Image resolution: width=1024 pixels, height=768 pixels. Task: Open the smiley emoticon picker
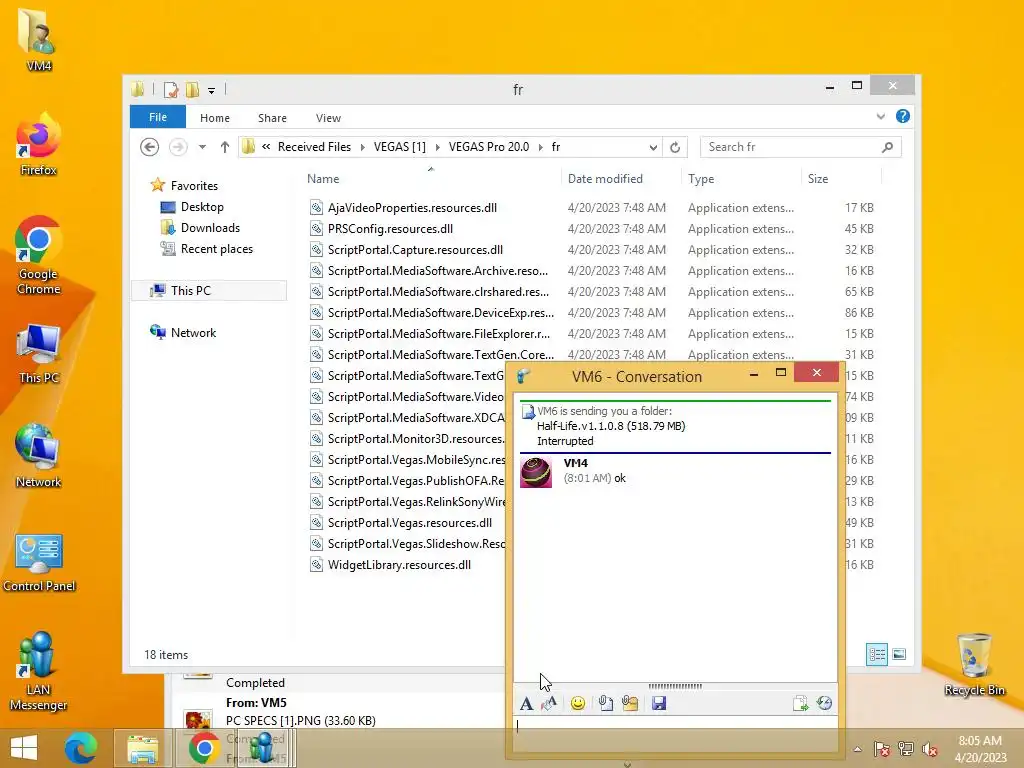click(578, 703)
